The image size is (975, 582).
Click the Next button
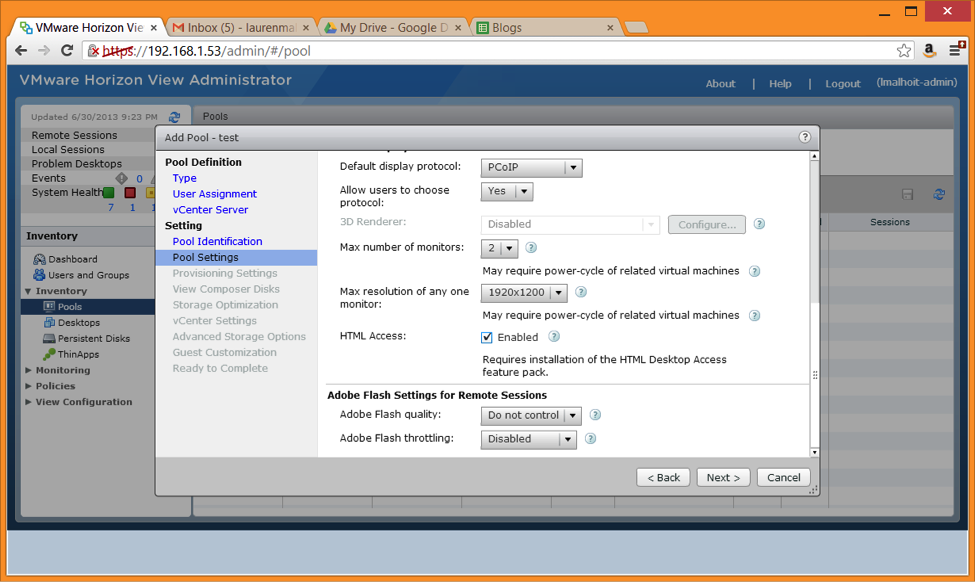click(723, 478)
